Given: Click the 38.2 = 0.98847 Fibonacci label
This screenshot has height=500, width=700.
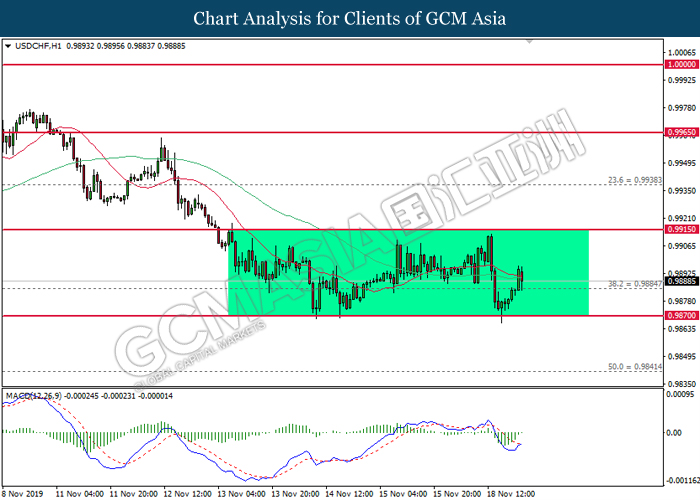Looking at the screenshot, I should 635,284.
